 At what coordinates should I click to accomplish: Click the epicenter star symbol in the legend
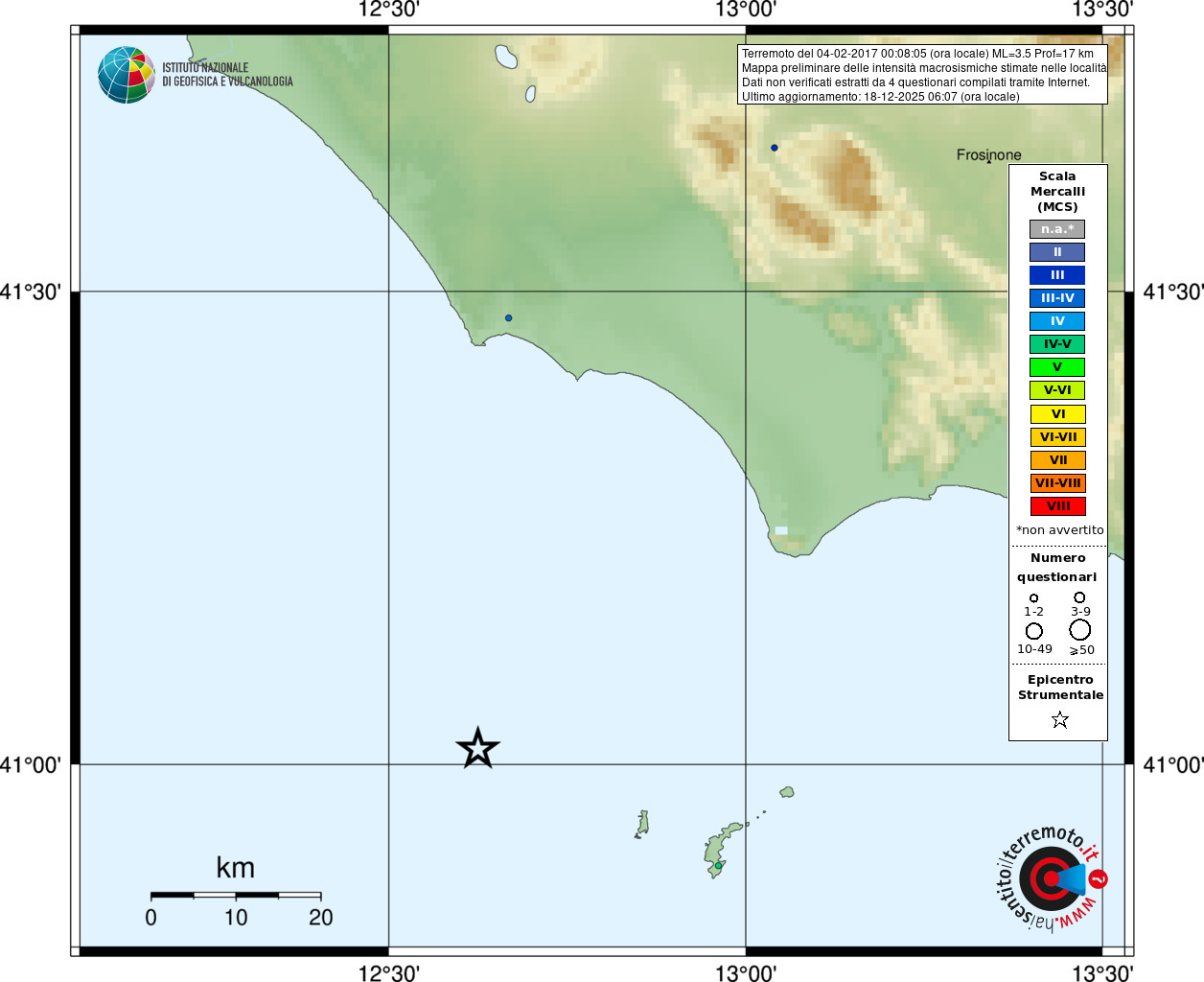pyautogui.click(x=1059, y=719)
